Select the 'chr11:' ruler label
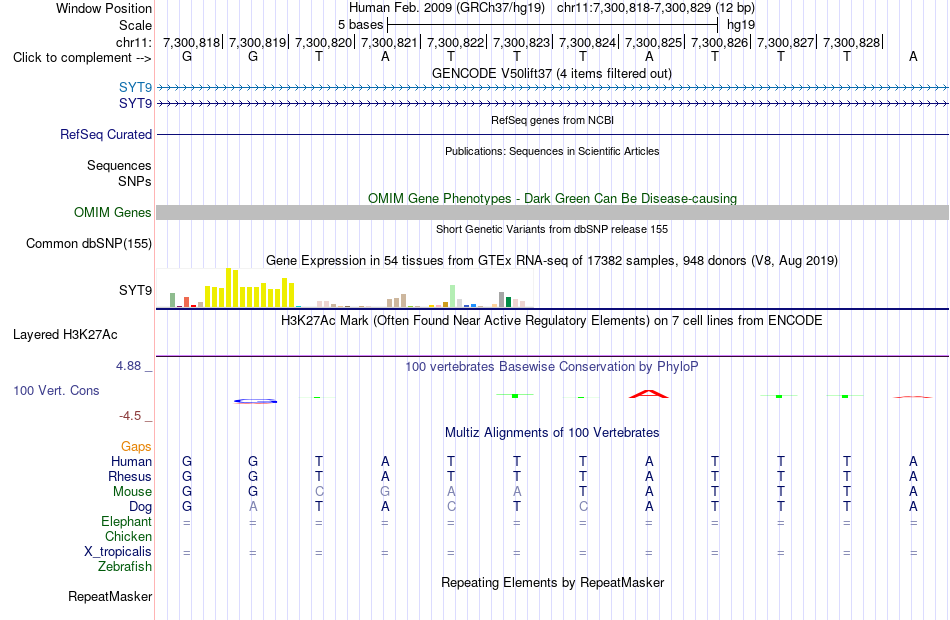The width and height of the screenshot is (950, 620). click(134, 42)
